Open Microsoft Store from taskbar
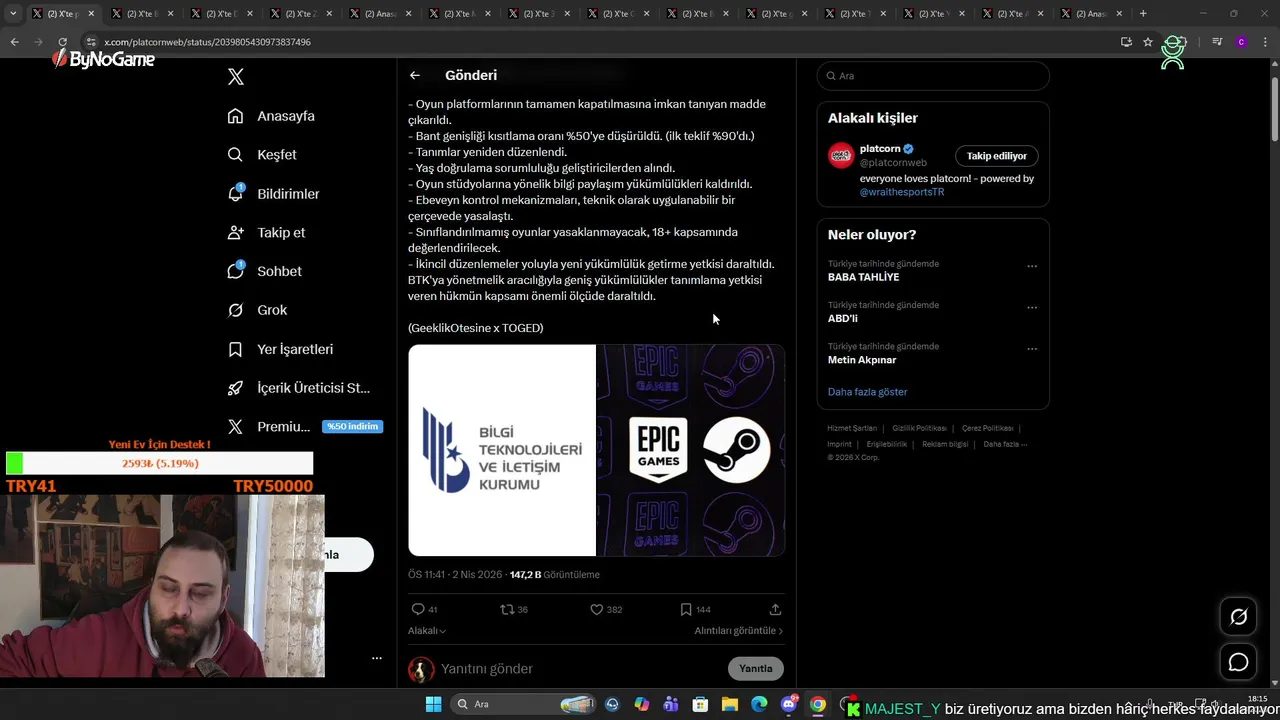Image resolution: width=1280 pixels, height=720 pixels. 700,704
